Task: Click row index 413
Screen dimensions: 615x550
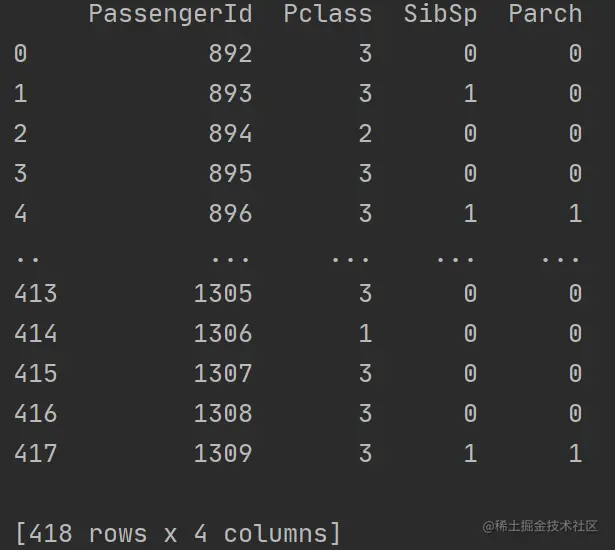Action: click(x=36, y=294)
